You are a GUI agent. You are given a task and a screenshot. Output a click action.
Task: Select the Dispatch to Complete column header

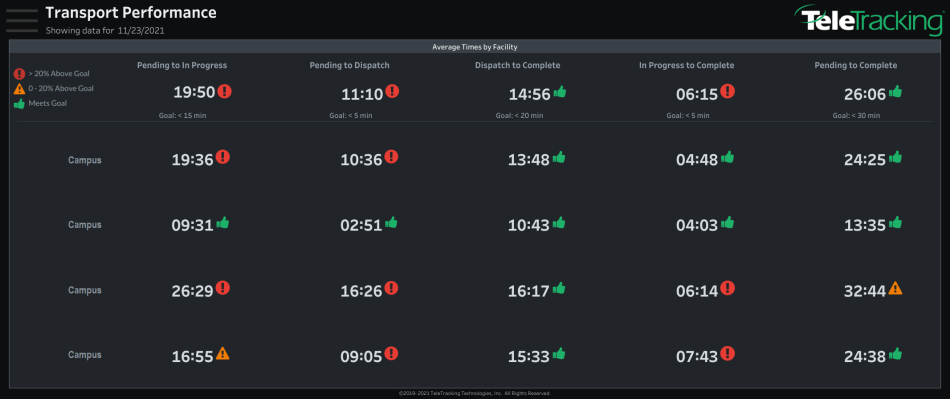point(517,65)
